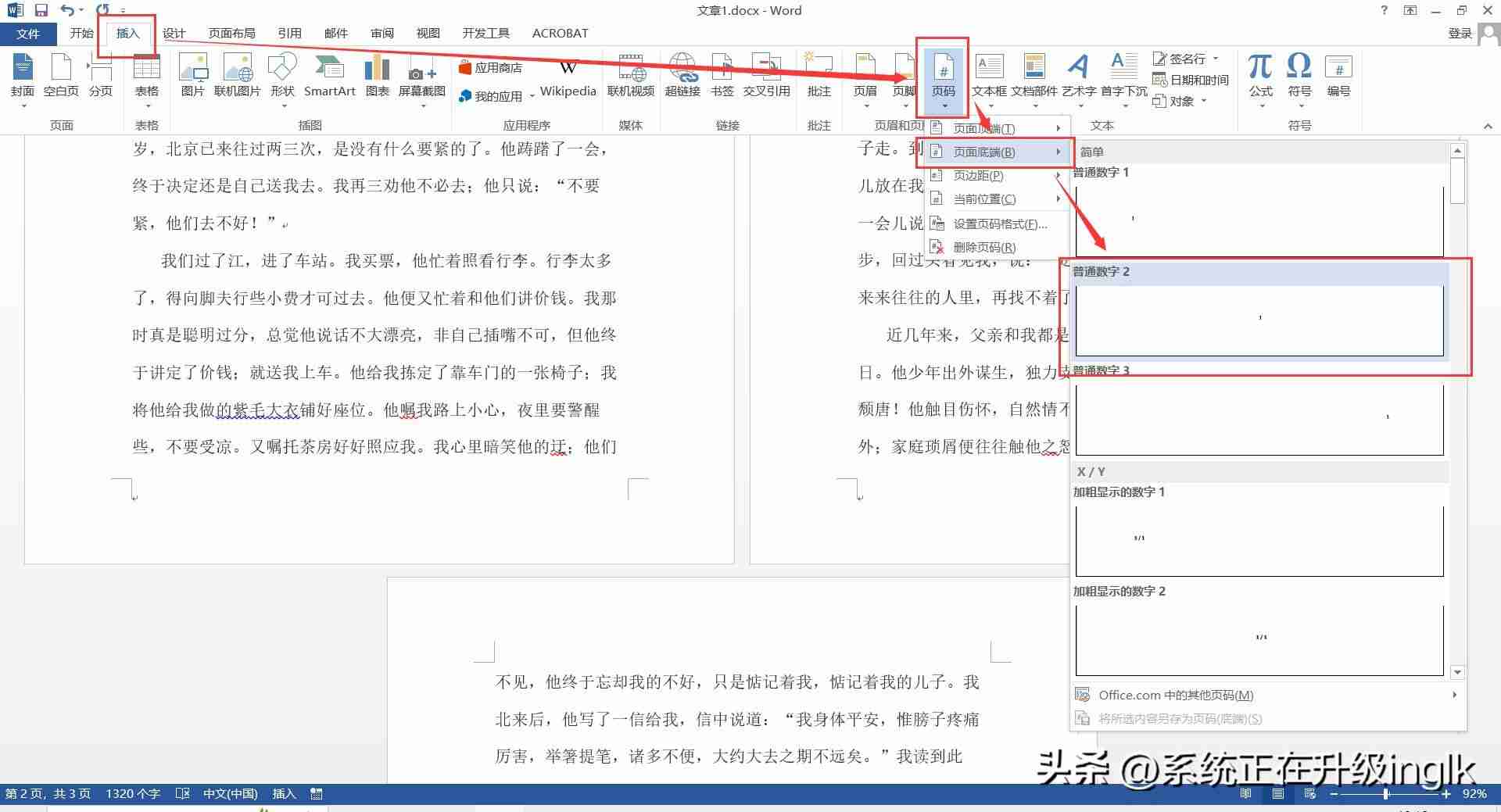
Task: Click the gallery scroll down arrow
Action: click(x=1457, y=672)
